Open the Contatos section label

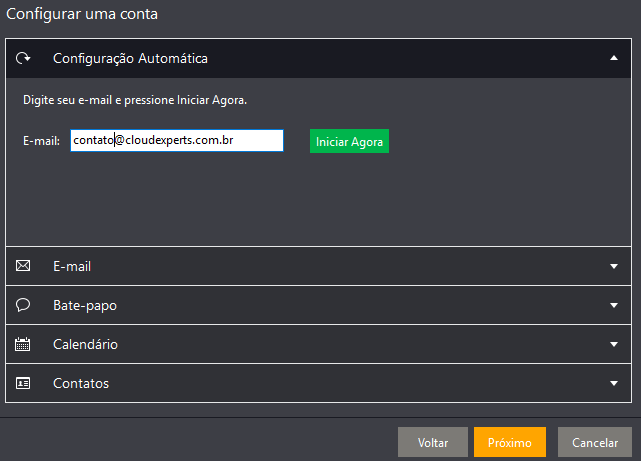(81, 383)
